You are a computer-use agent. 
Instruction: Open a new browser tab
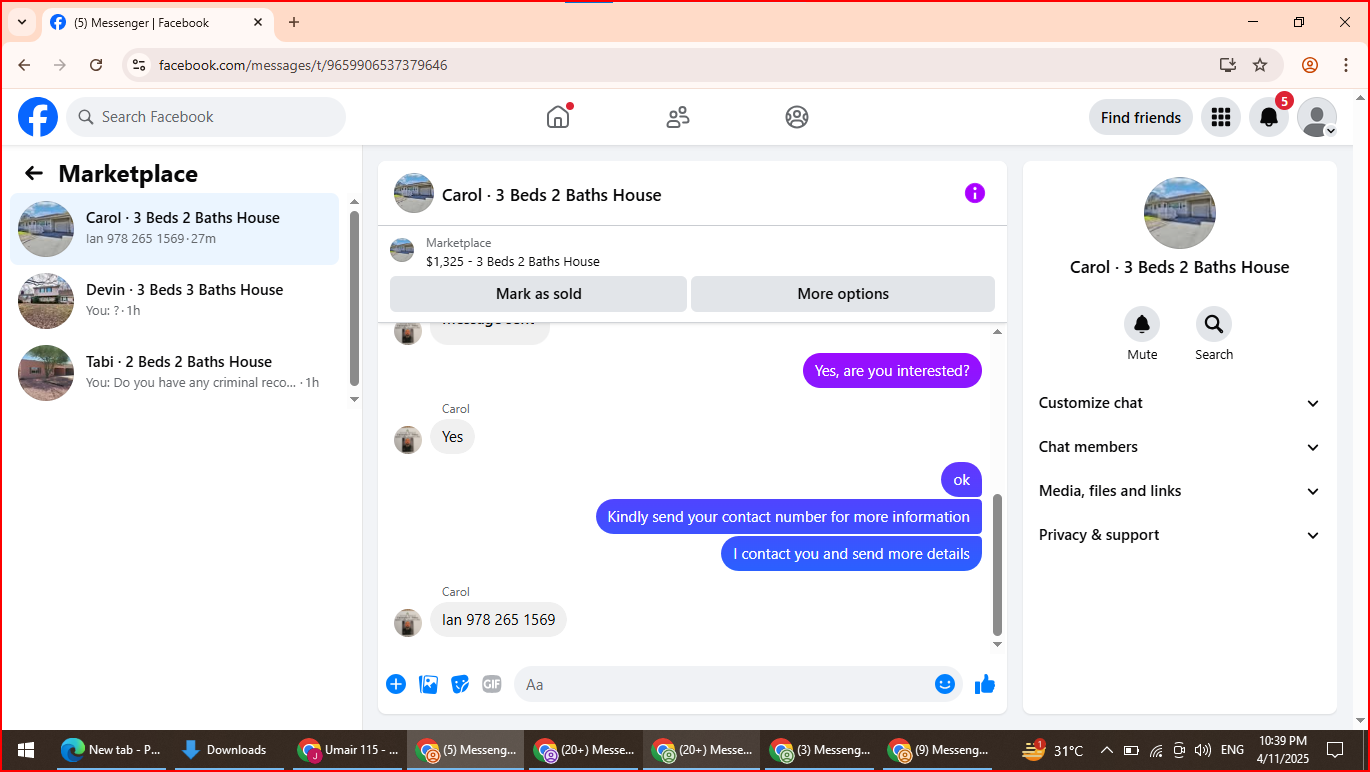point(293,22)
